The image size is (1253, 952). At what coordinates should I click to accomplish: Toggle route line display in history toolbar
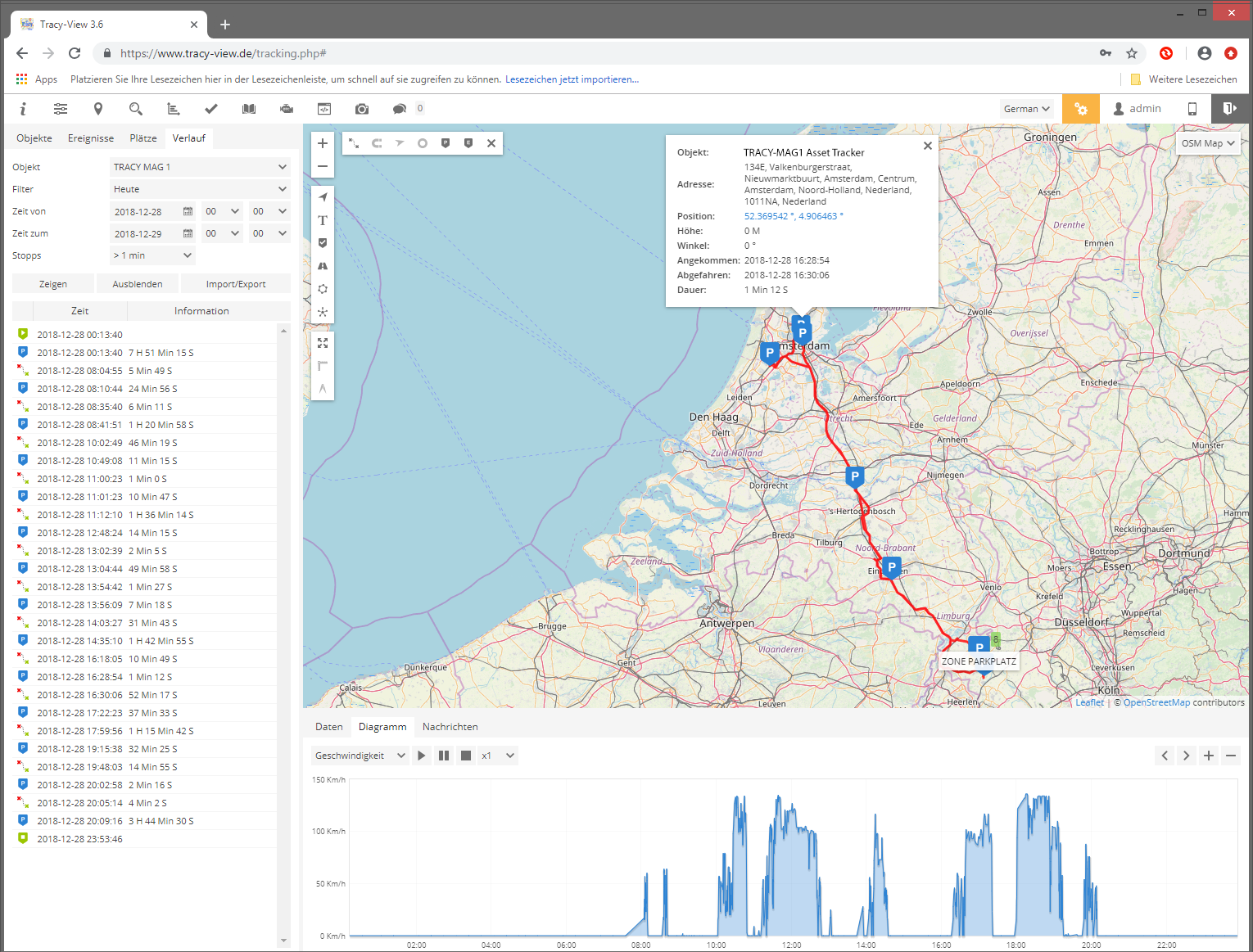click(x=354, y=143)
